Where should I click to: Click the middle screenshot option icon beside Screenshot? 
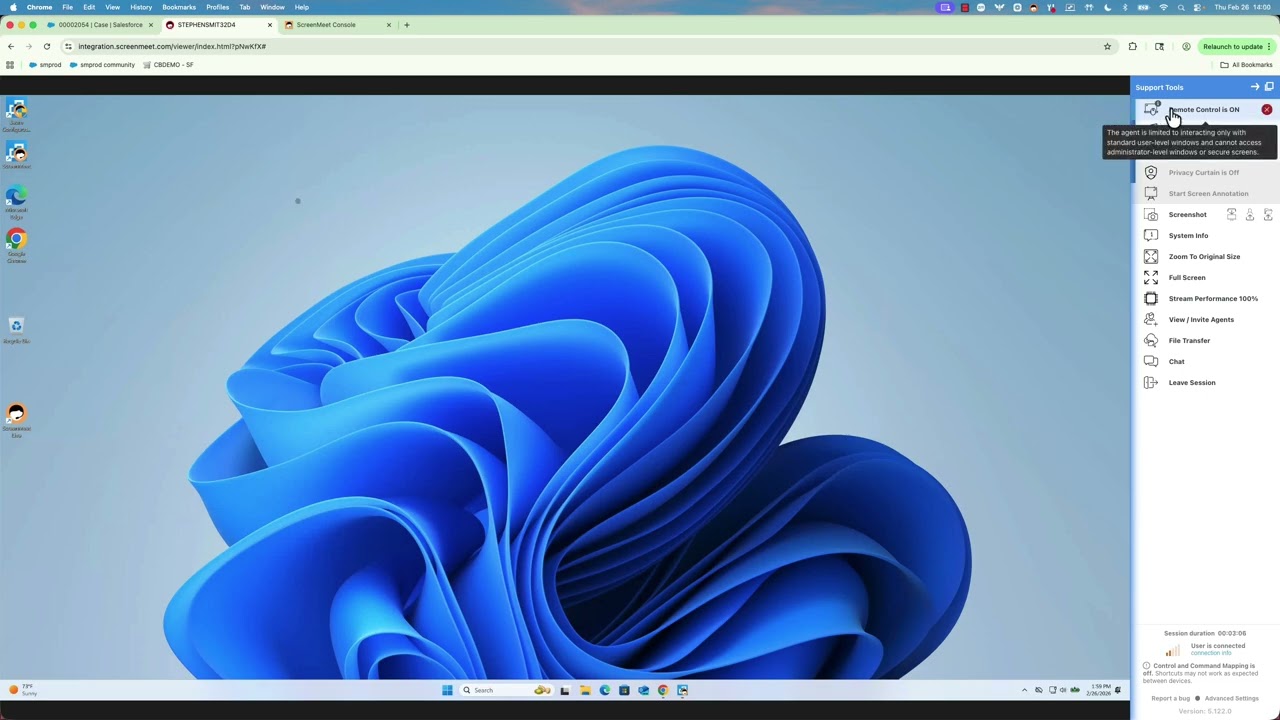[1250, 214]
